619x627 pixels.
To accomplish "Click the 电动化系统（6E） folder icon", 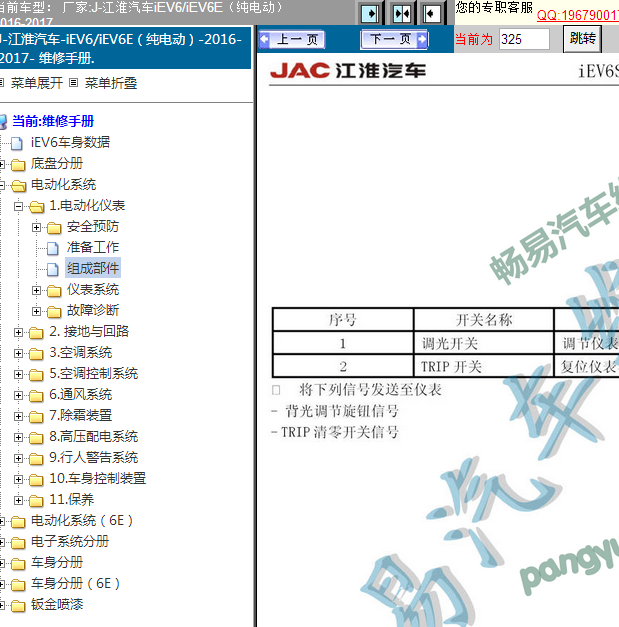I will (x=18, y=522).
